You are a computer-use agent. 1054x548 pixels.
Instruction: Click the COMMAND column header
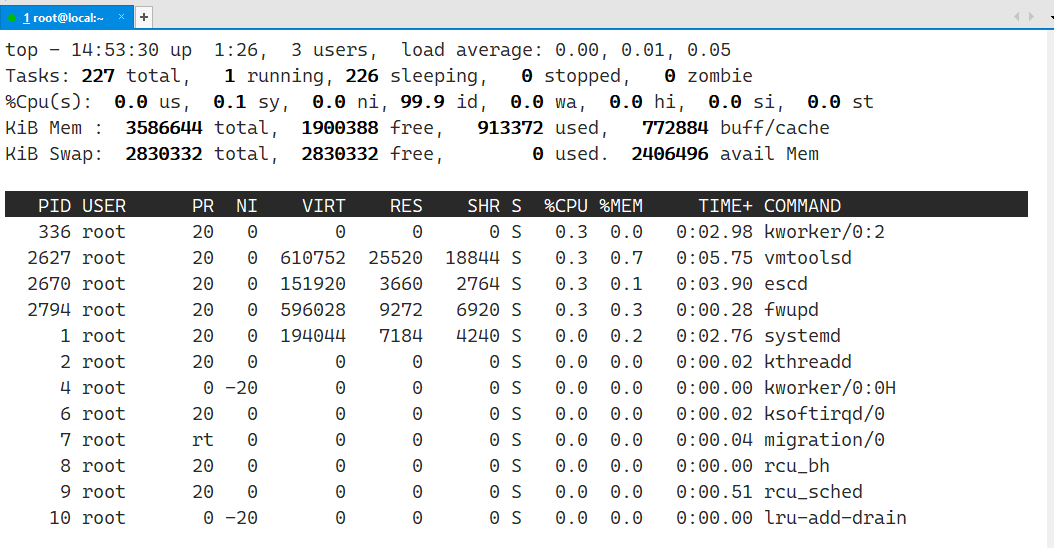tap(802, 206)
